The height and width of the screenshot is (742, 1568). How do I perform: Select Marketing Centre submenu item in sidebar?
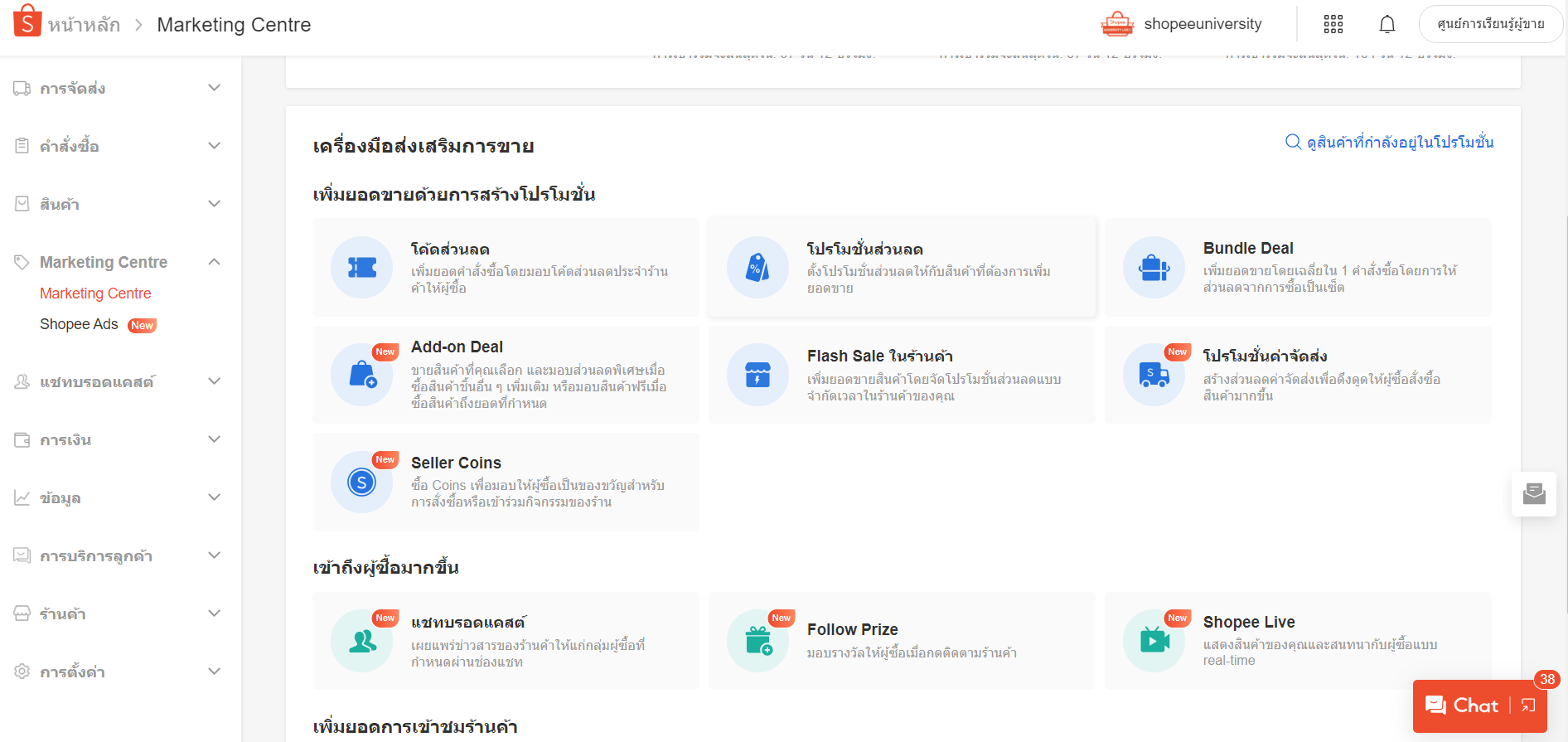point(95,293)
